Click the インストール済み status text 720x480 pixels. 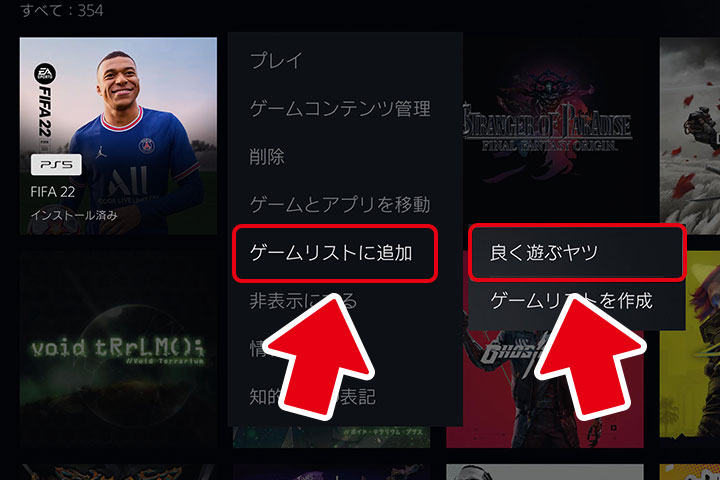pos(73,215)
